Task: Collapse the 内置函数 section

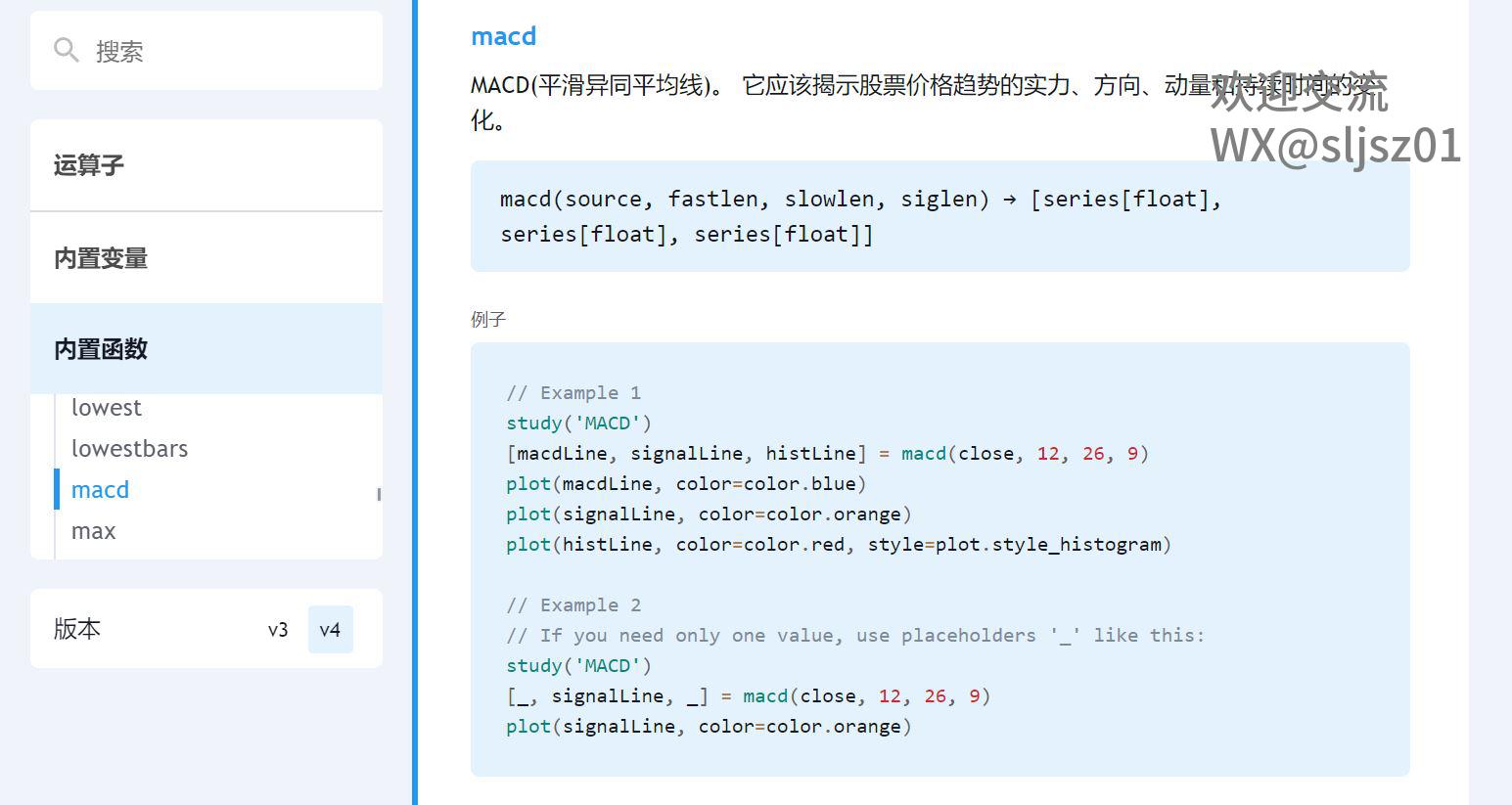Action: pos(101,349)
